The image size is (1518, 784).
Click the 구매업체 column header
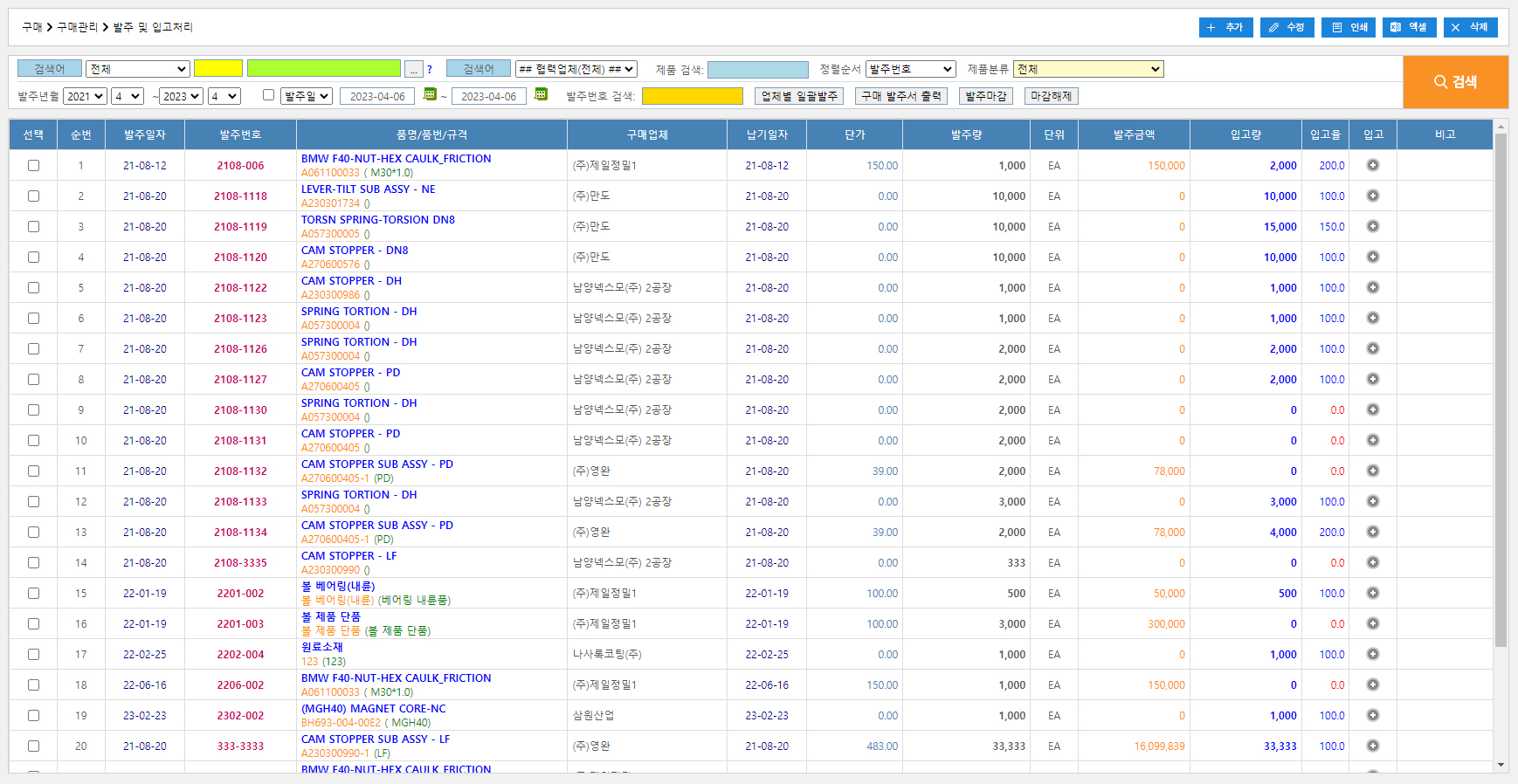tap(646, 134)
